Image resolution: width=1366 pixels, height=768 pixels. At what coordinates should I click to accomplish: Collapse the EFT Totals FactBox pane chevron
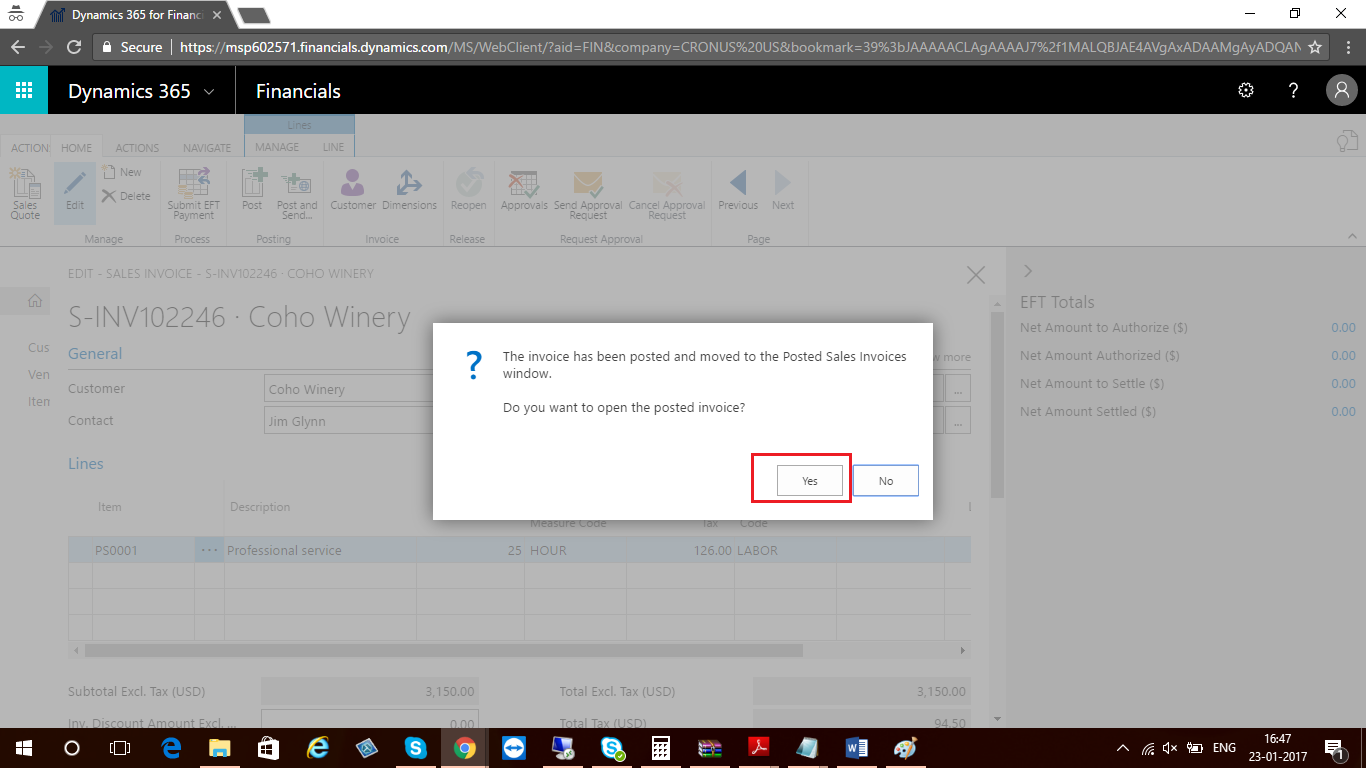(1028, 271)
